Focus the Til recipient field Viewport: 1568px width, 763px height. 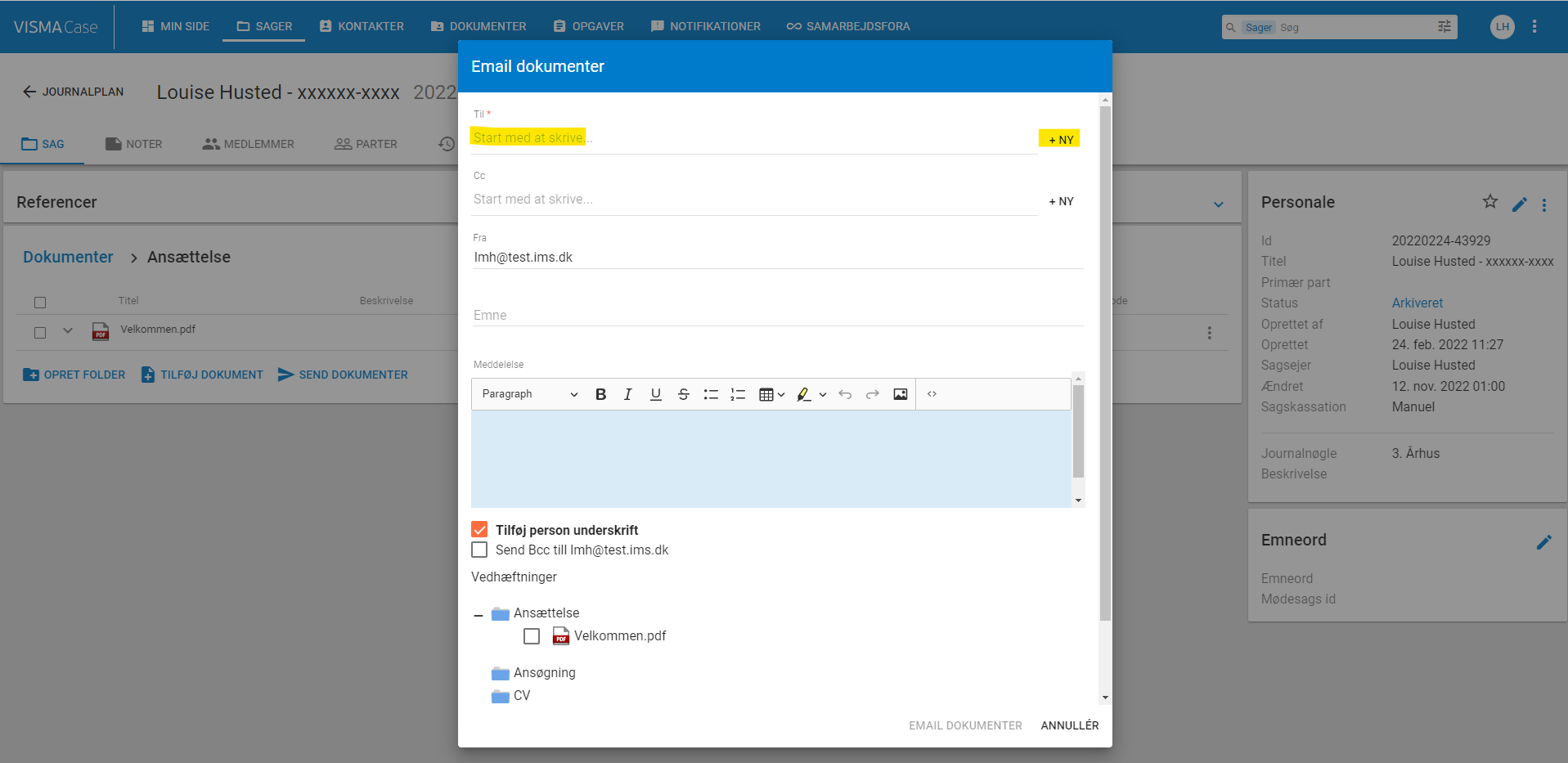(754, 137)
